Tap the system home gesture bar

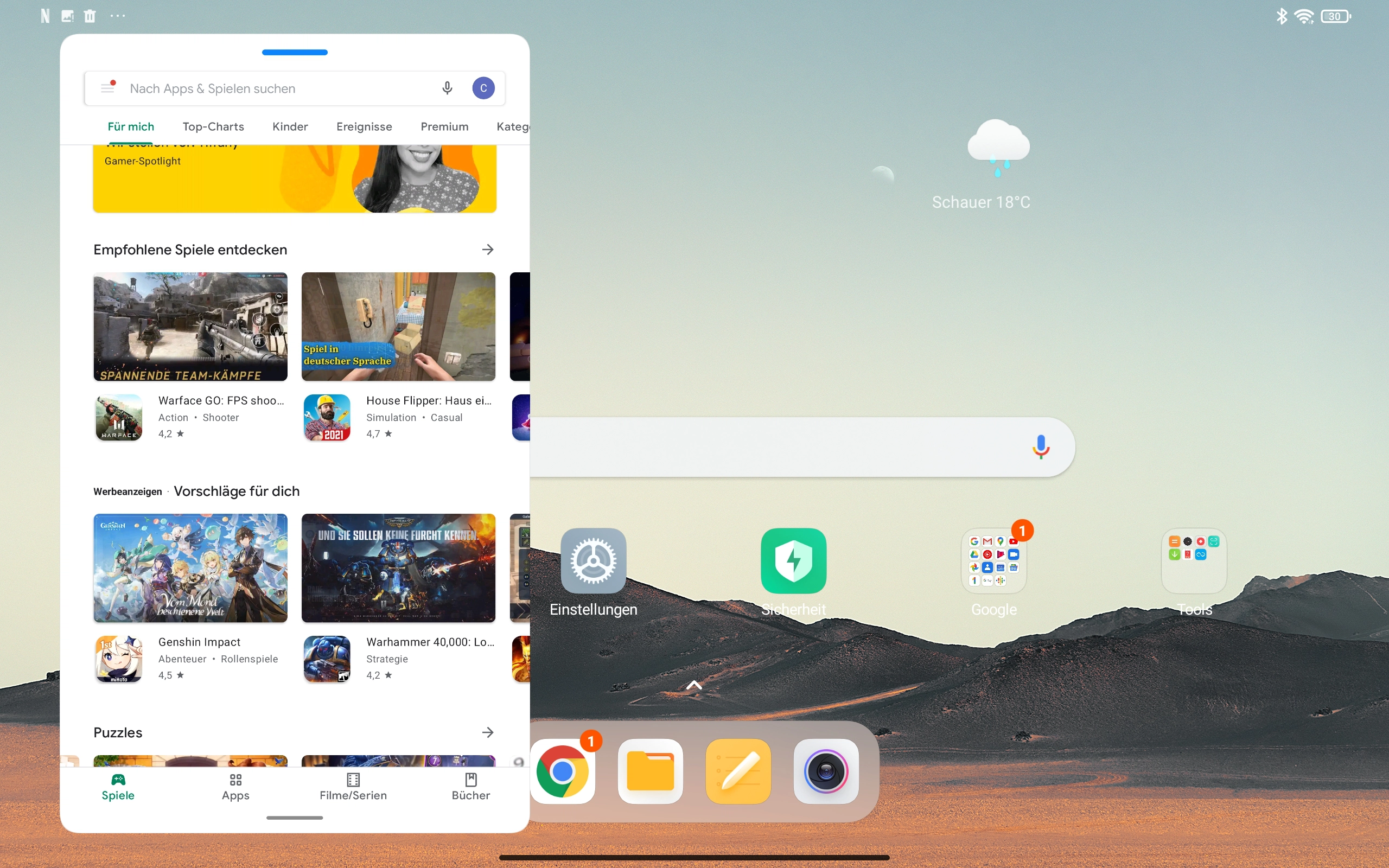tap(694, 858)
